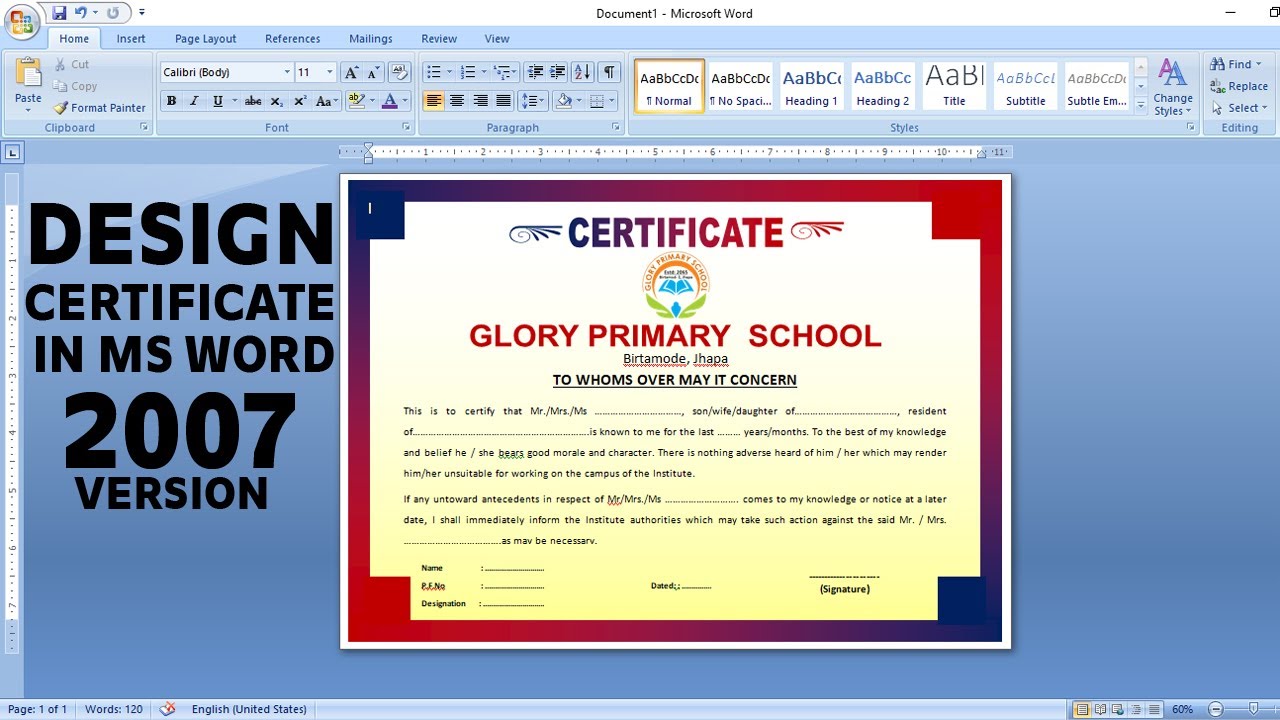Click the Grow Font icon
The image size is (1280, 720).
click(x=350, y=72)
